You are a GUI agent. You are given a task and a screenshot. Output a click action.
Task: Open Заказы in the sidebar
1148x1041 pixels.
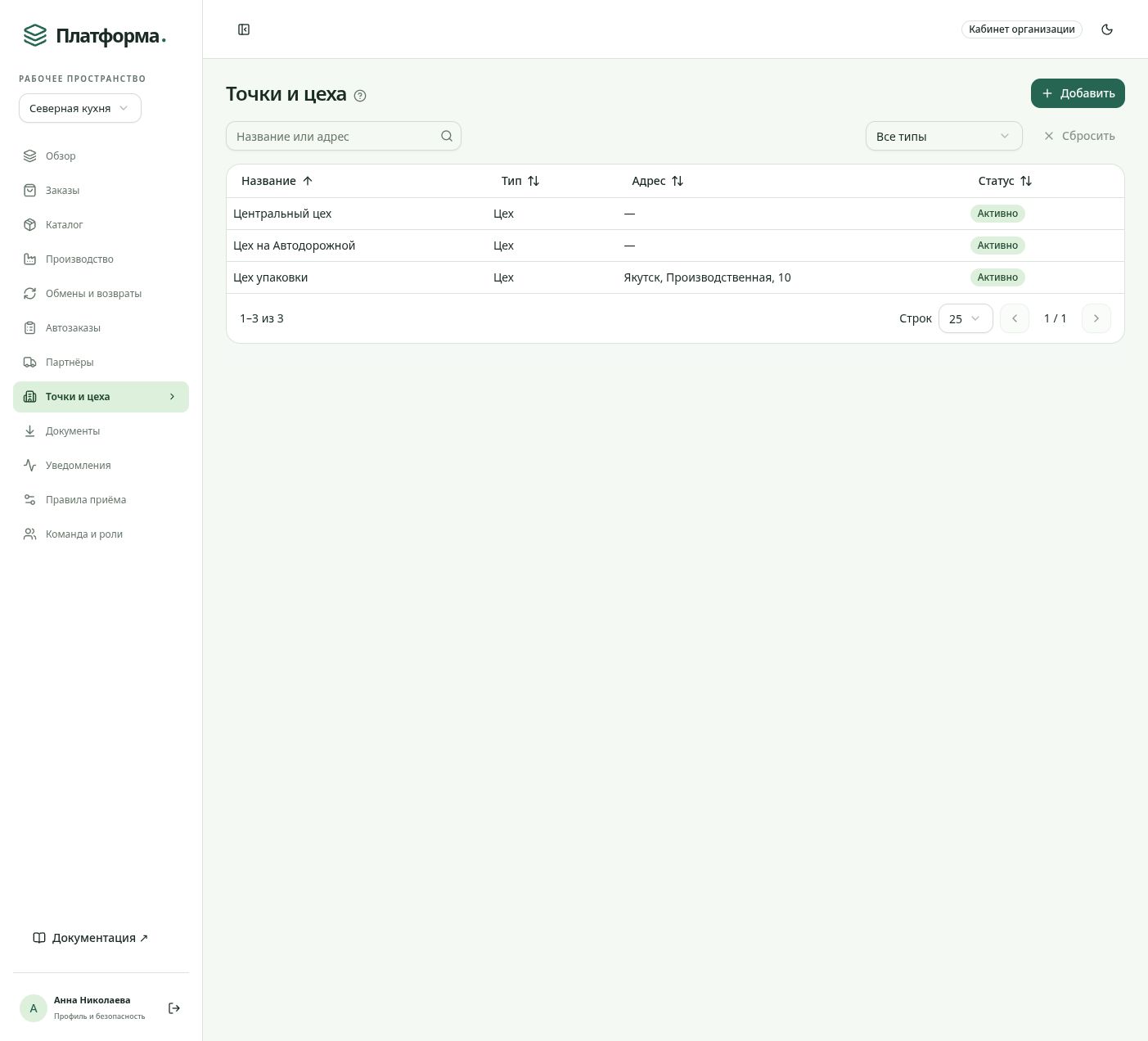101,191
